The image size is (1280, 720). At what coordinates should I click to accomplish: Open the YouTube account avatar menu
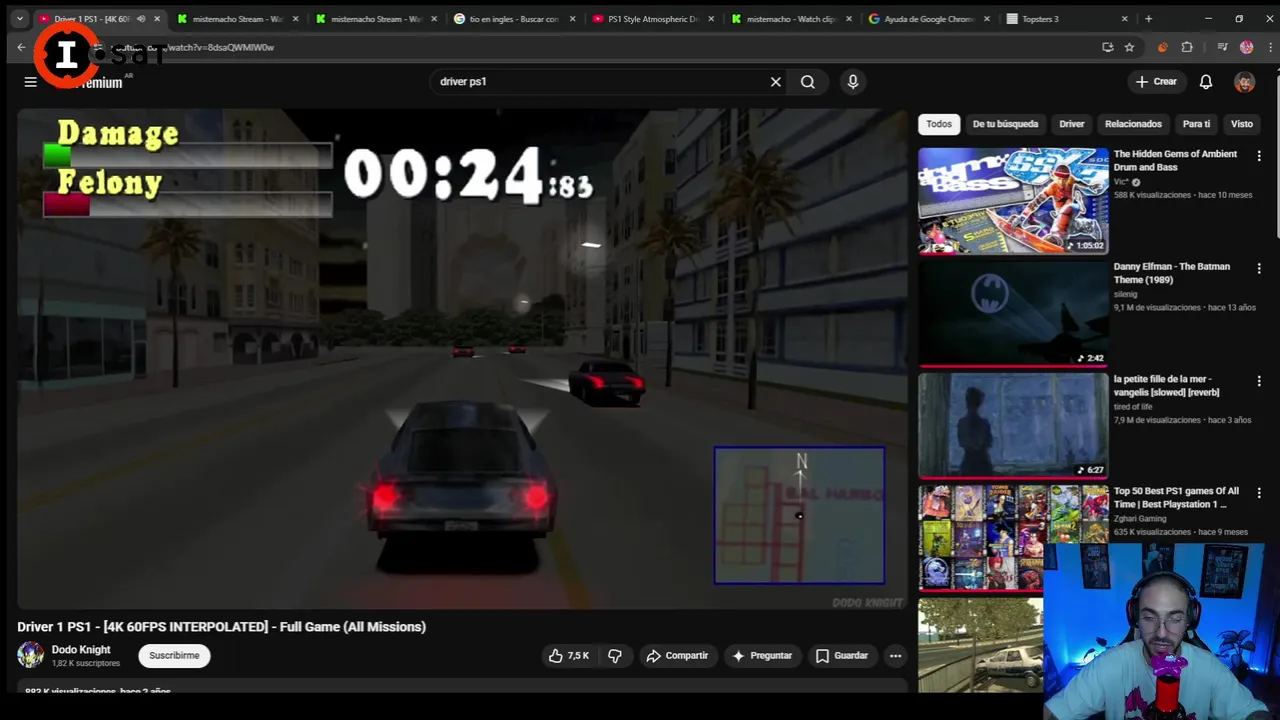(1244, 82)
